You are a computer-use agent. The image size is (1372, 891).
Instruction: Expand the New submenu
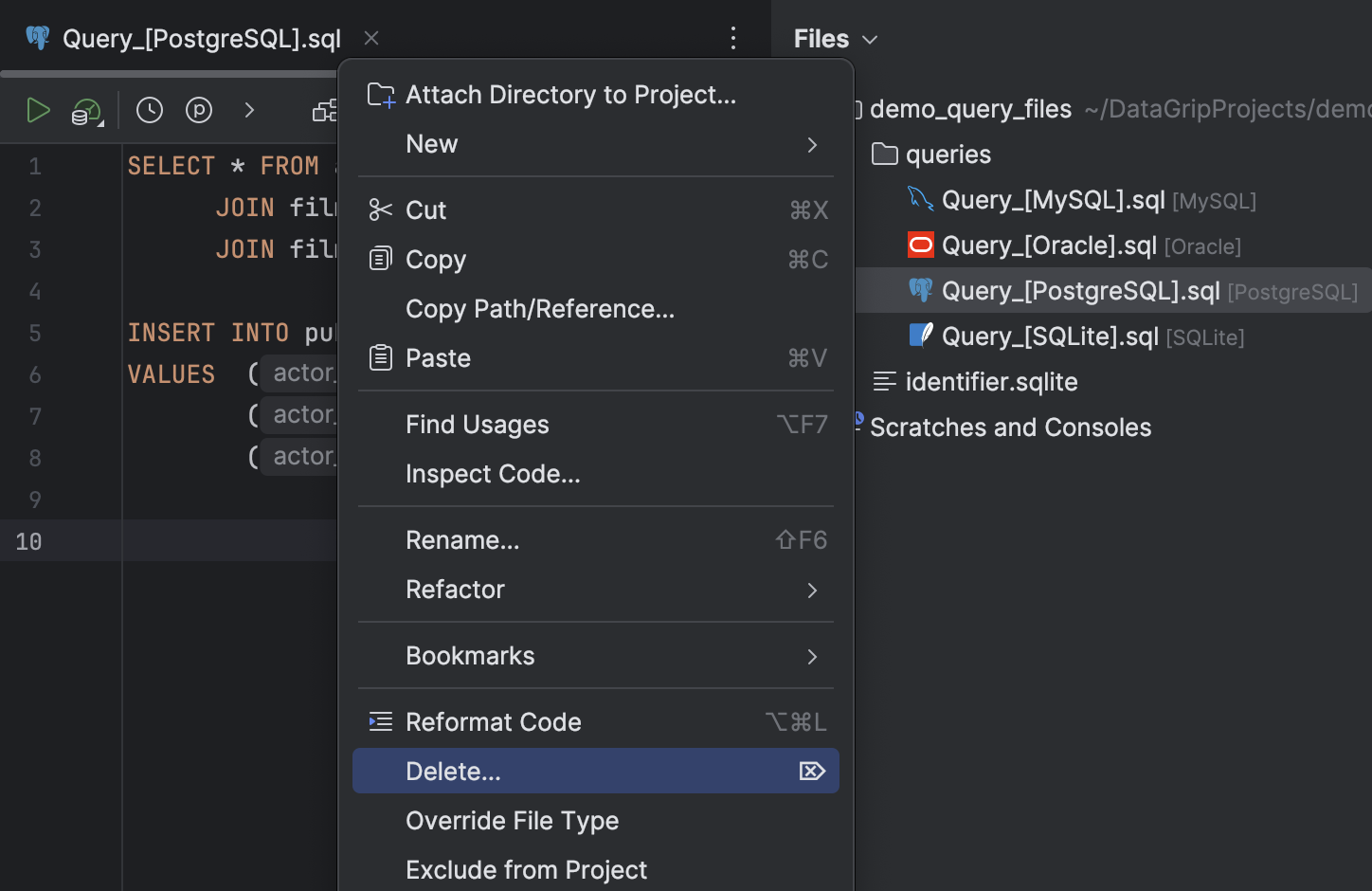pyautogui.click(x=596, y=144)
